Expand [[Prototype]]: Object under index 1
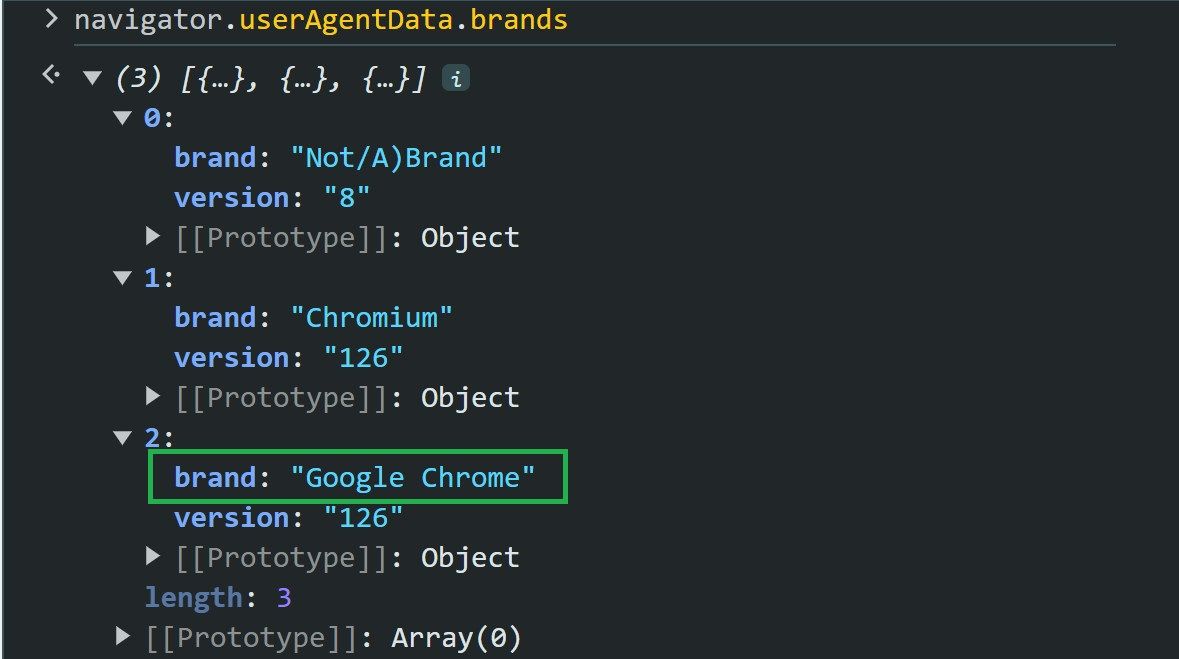 153,396
